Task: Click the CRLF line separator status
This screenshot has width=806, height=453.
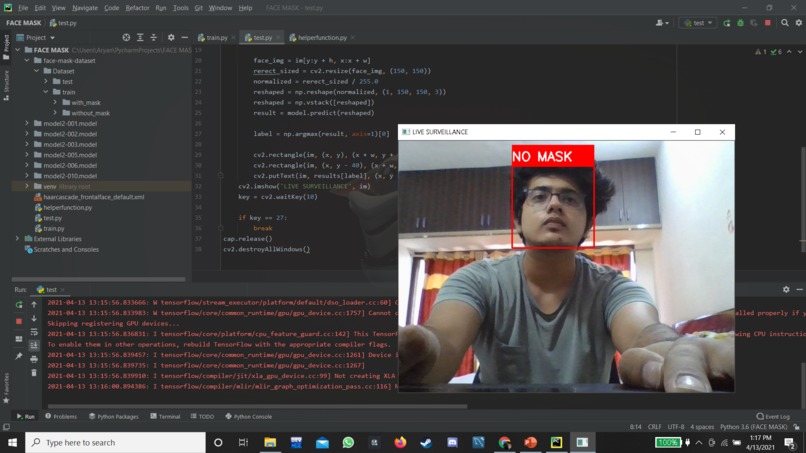Action: click(x=654, y=427)
